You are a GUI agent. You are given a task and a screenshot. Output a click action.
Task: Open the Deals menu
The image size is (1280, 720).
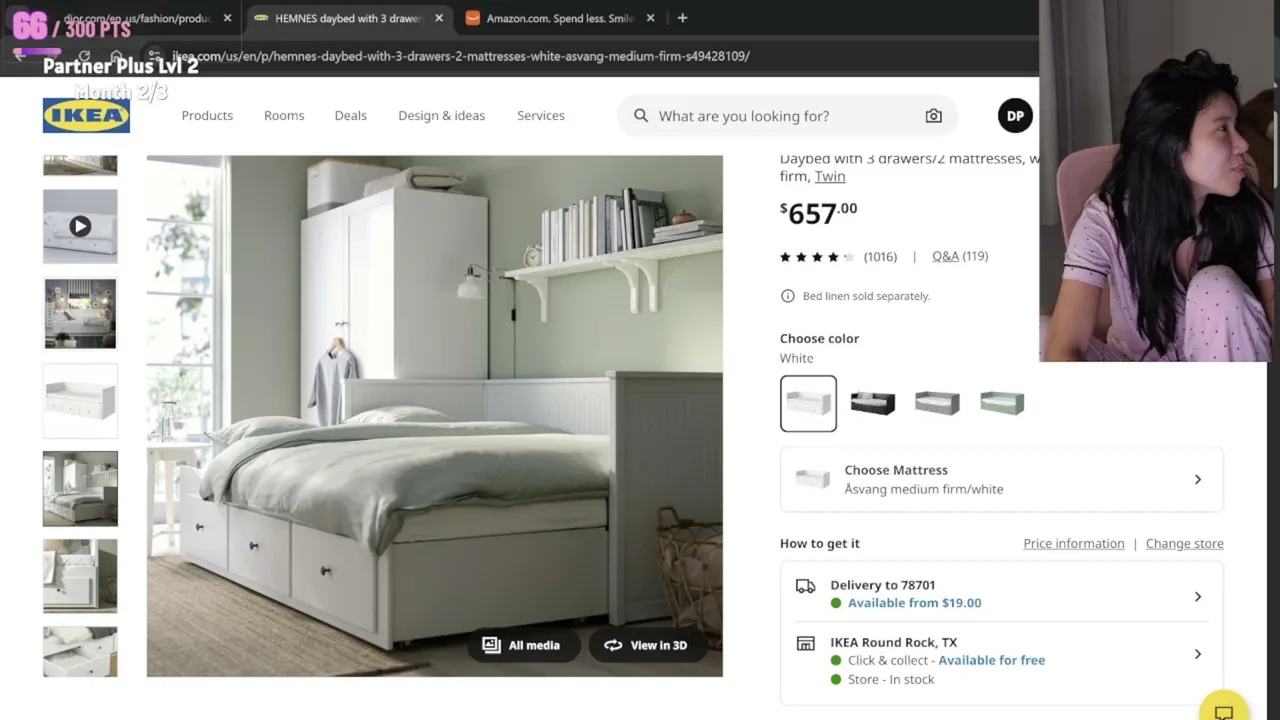tap(350, 116)
